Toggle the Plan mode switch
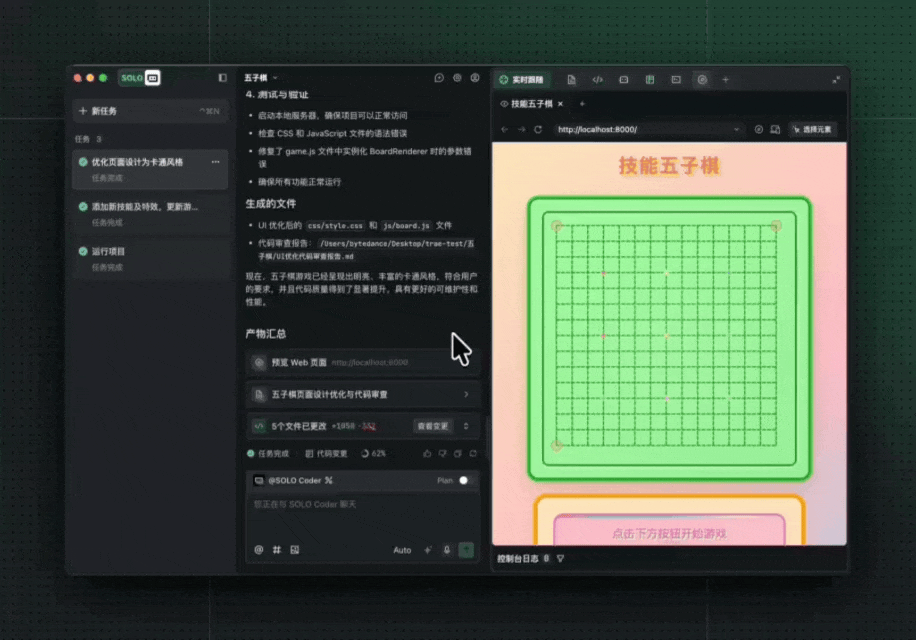 click(466, 481)
